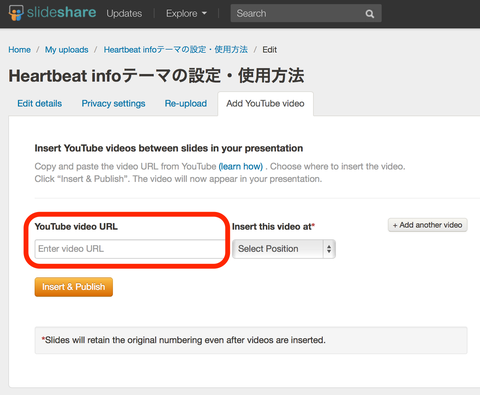Image resolution: width=480 pixels, height=395 pixels.
Task: Click the search magnifier icon
Action: pos(370,14)
